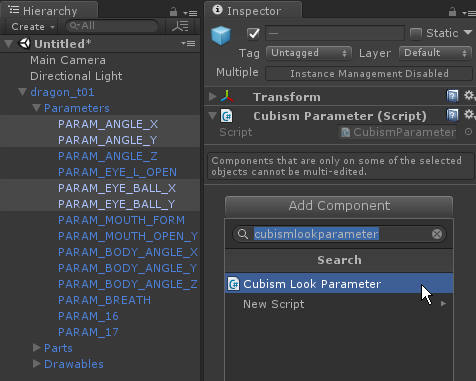Open Cubism Parameter script help icon

click(452, 115)
